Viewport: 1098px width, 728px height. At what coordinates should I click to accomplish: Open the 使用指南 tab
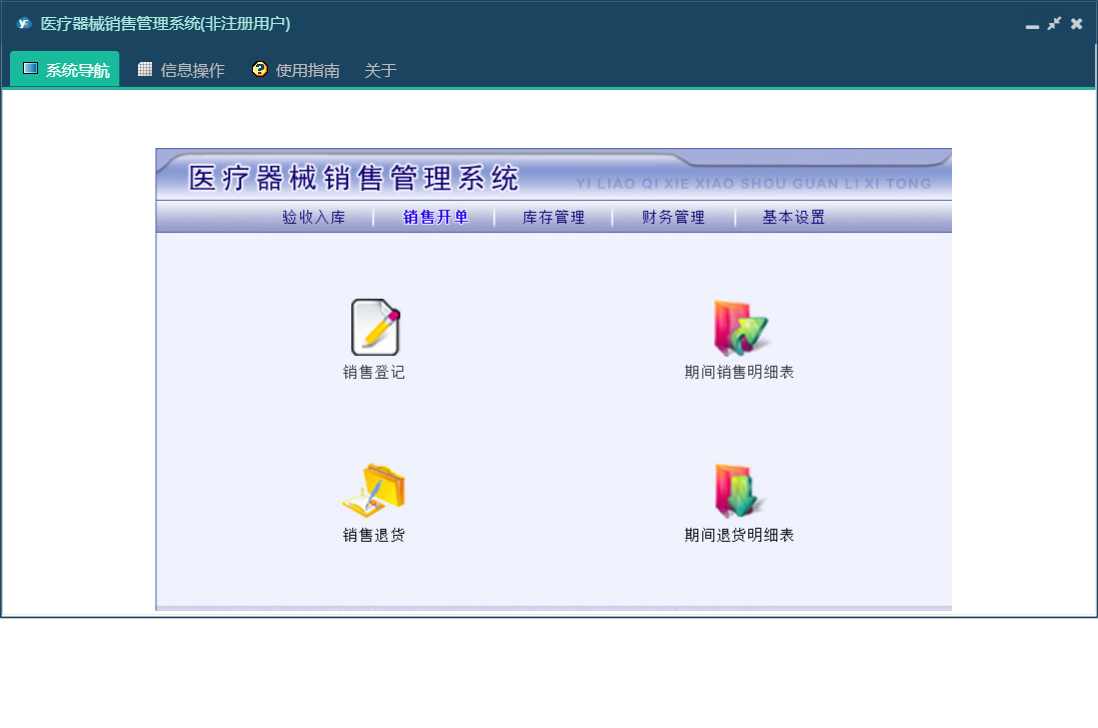pos(296,69)
